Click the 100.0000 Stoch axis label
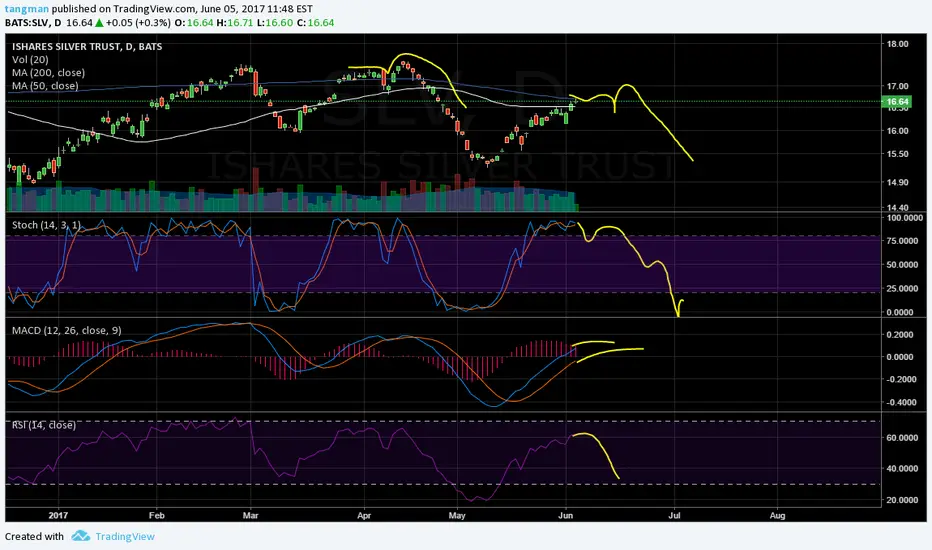The width and height of the screenshot is (932, 550). pyautogui.click(x=905, y=218)
